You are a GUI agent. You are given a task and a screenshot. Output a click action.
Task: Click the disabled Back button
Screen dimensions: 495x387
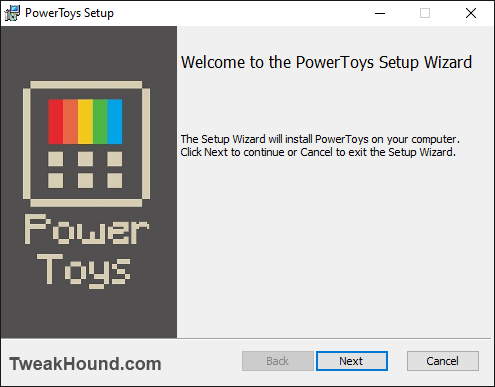click(278, 361)
